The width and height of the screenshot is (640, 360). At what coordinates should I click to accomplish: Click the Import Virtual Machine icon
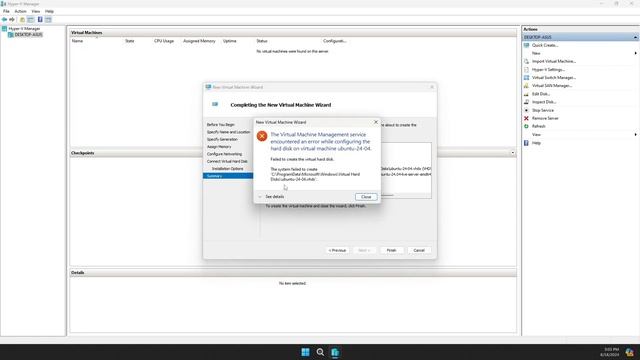click(527, 61)
